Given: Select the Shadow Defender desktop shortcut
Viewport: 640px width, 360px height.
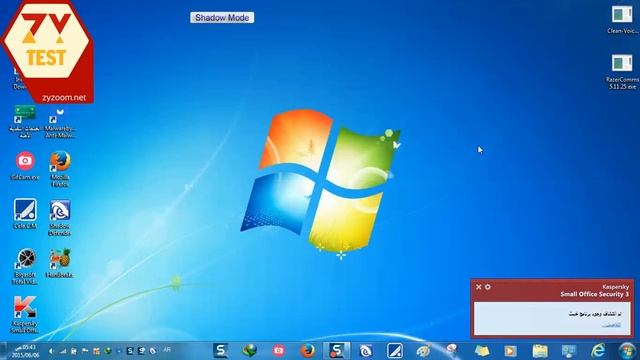Looking at the screenshot, I should click(x=60, y=218).
